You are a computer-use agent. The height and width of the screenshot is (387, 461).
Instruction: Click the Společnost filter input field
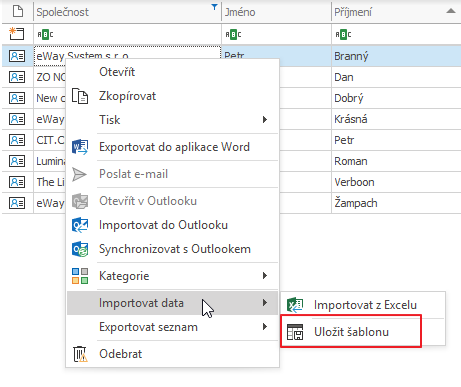[x=127, y=34]
